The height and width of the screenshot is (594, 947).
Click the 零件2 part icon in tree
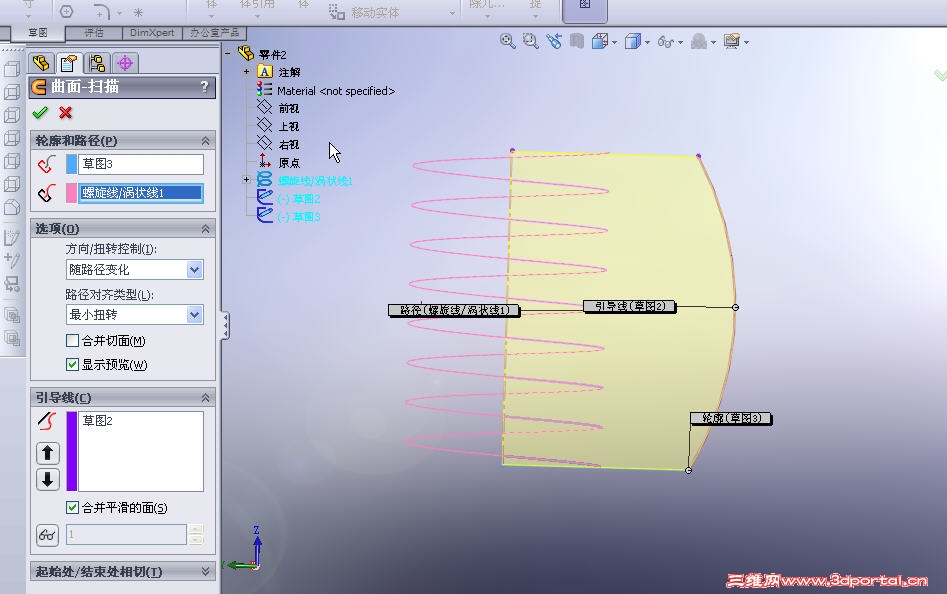(246, 54)
